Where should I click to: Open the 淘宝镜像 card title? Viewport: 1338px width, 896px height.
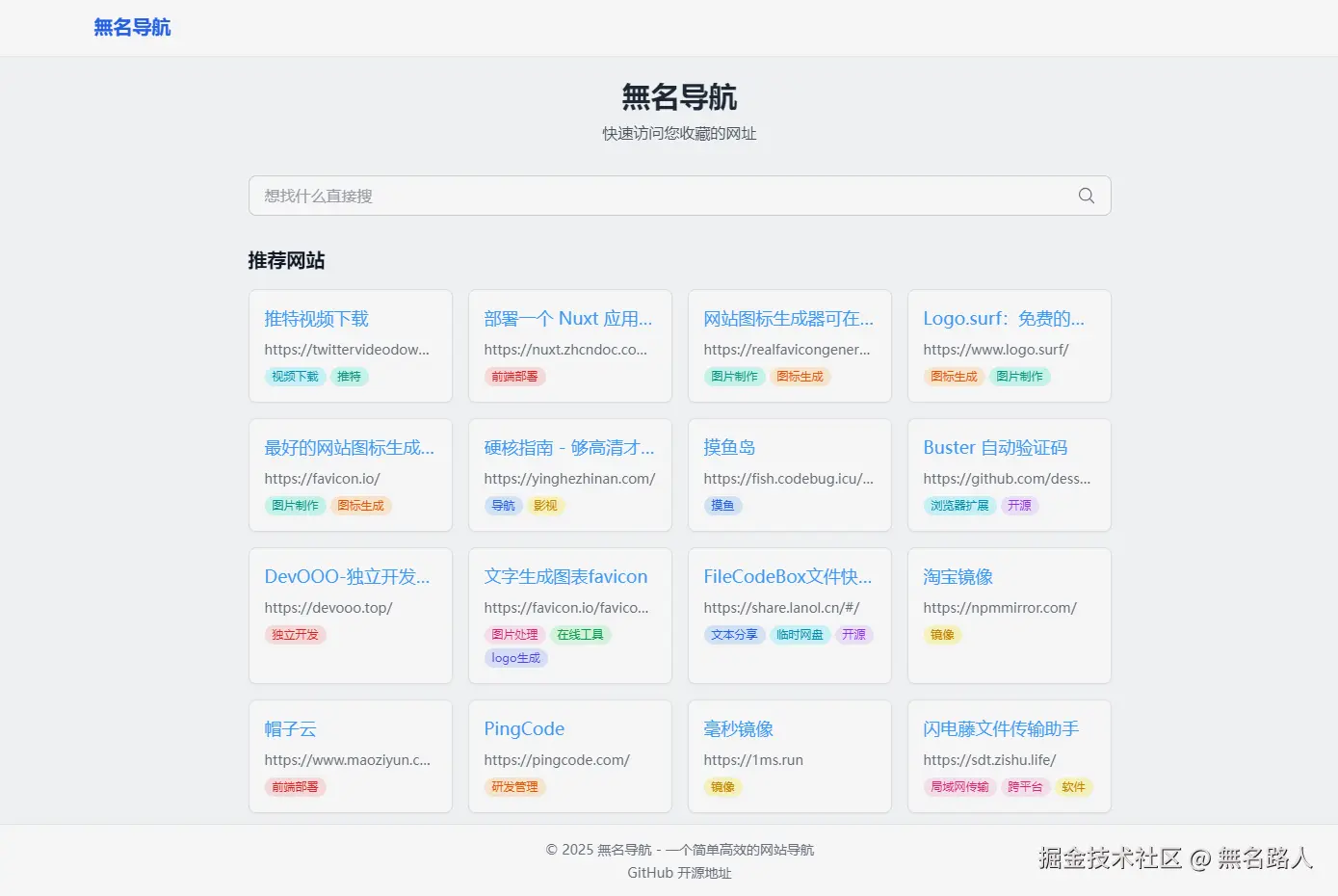[x=958, y=577]
